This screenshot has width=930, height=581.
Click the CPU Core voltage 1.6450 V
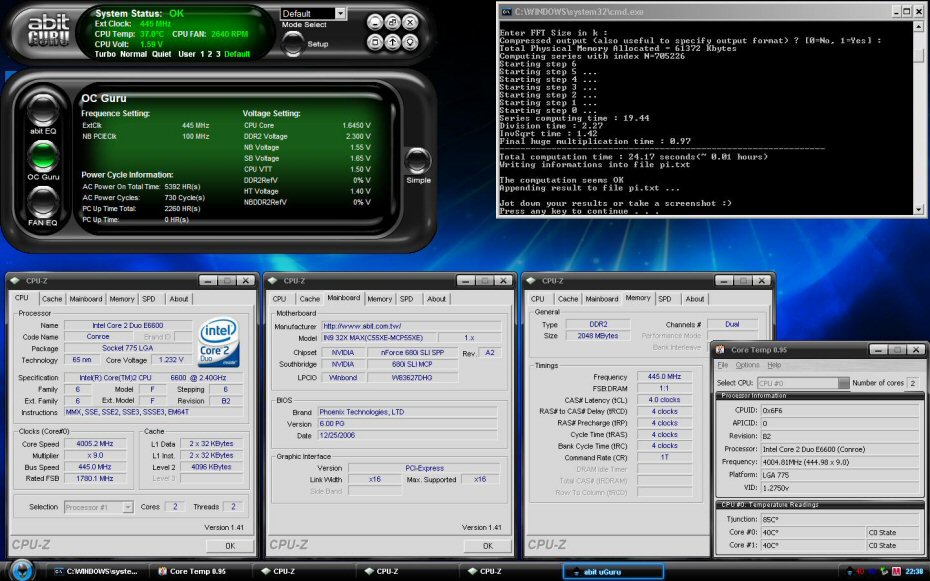tap(356, 126)
